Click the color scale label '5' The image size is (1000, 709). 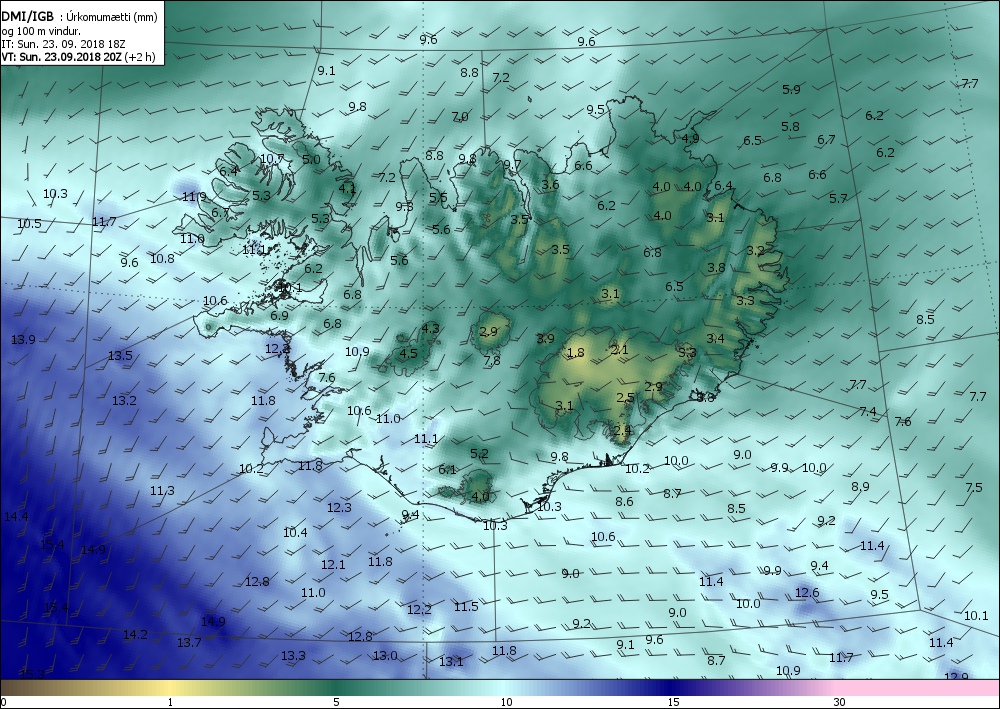point(336,702)
